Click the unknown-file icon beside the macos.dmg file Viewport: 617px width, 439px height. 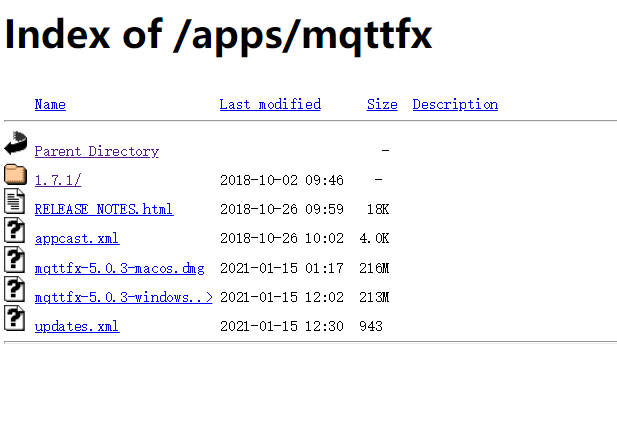tap(15, 260)
